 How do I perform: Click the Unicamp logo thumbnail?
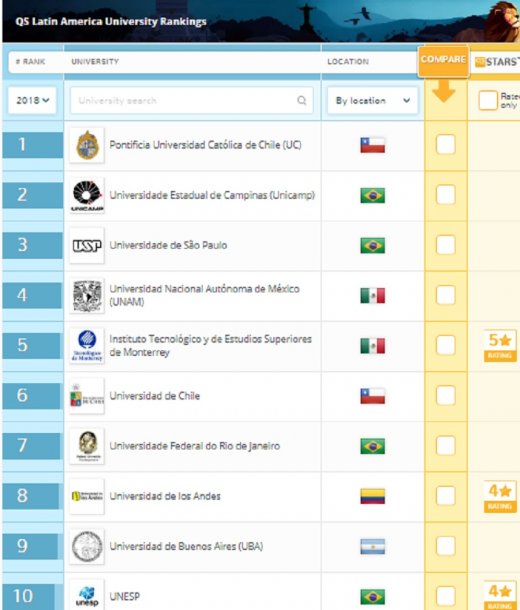tap(87, 195)
